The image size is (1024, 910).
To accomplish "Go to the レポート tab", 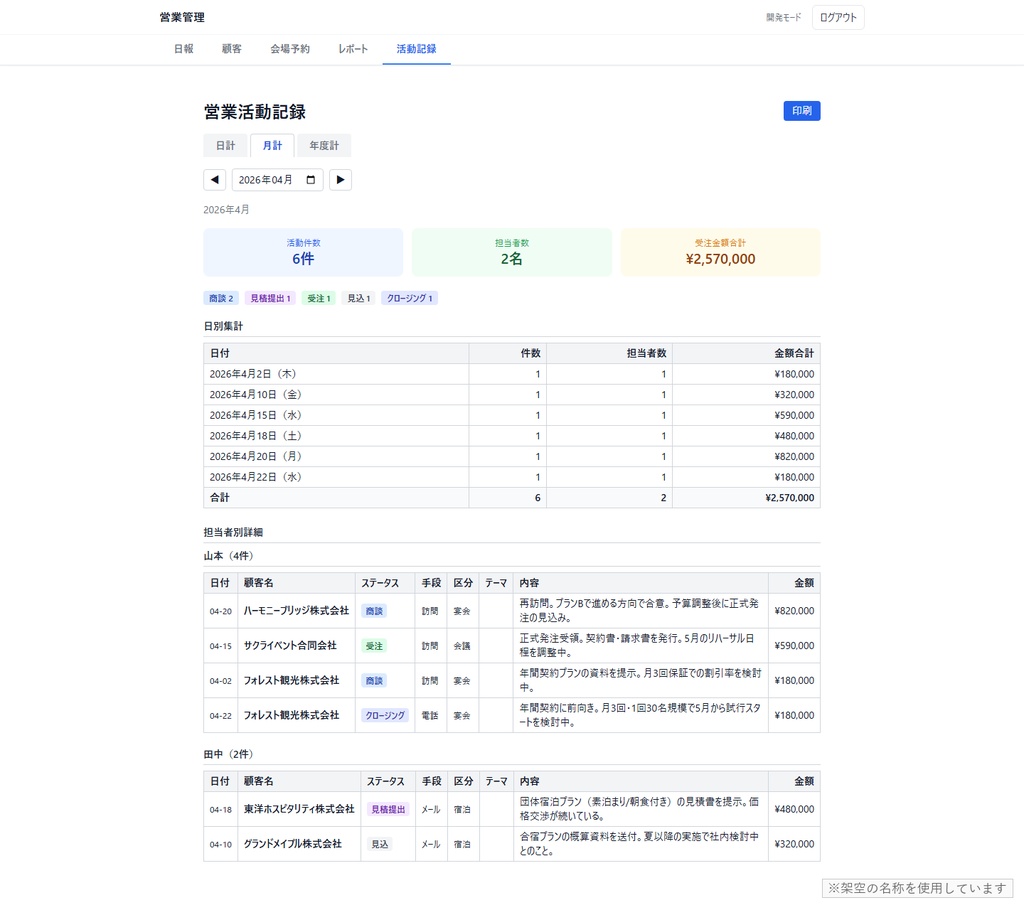I will tap(352, 48).
